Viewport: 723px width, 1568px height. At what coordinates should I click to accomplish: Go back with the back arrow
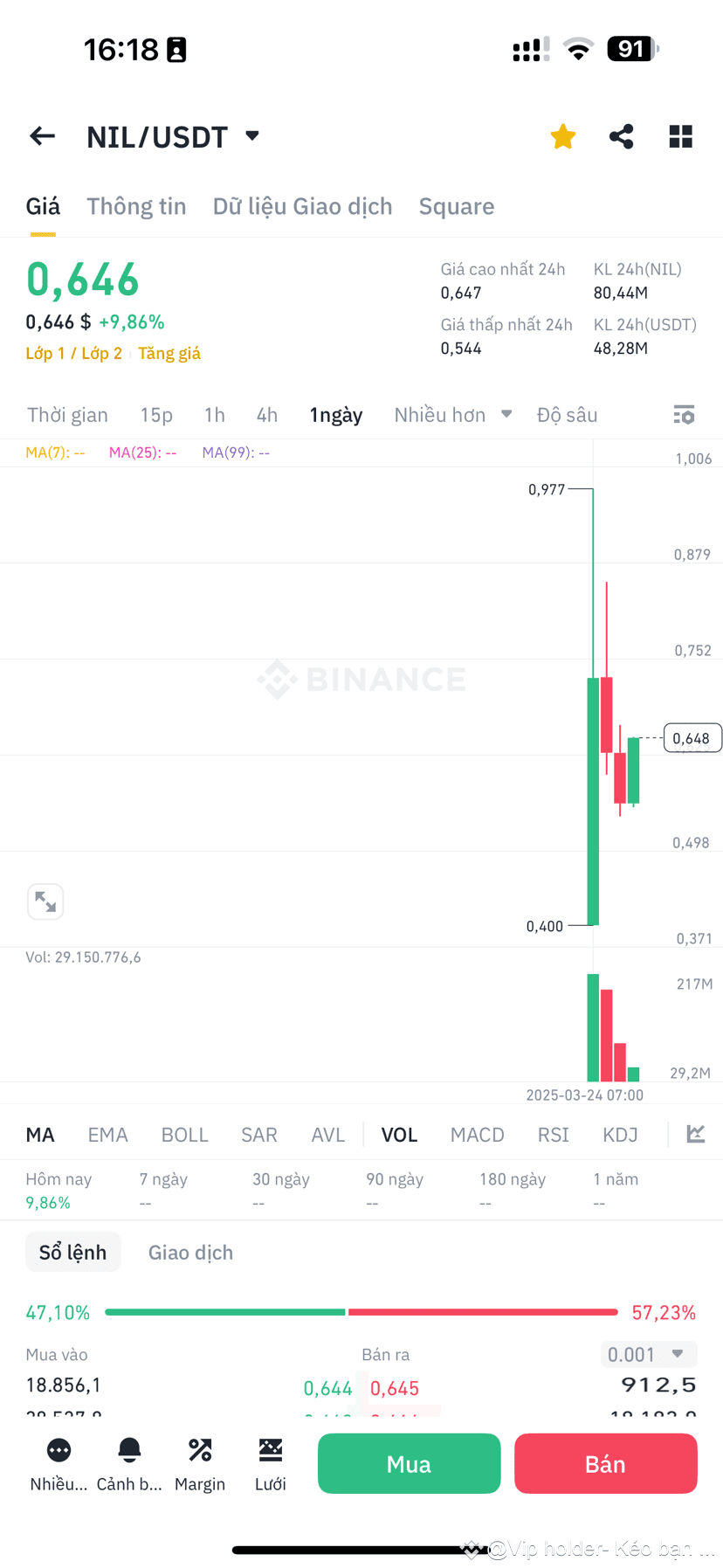point(41,136)
